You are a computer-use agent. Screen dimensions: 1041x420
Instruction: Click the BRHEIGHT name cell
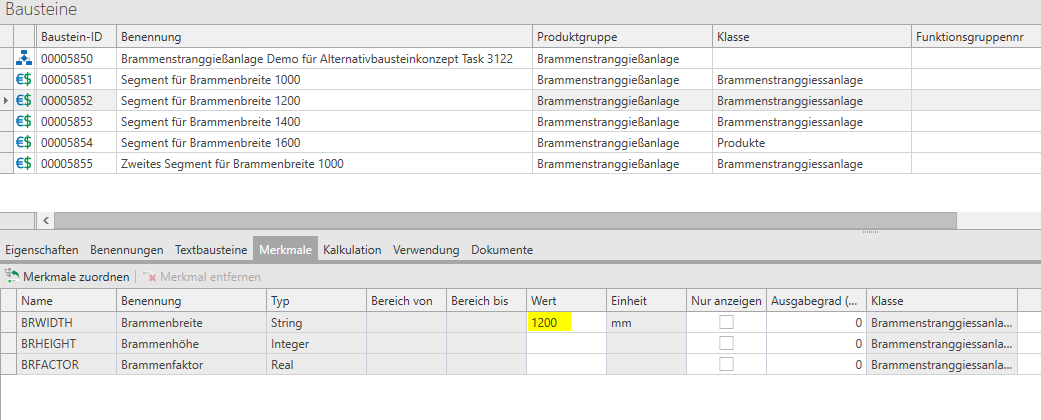66,344
